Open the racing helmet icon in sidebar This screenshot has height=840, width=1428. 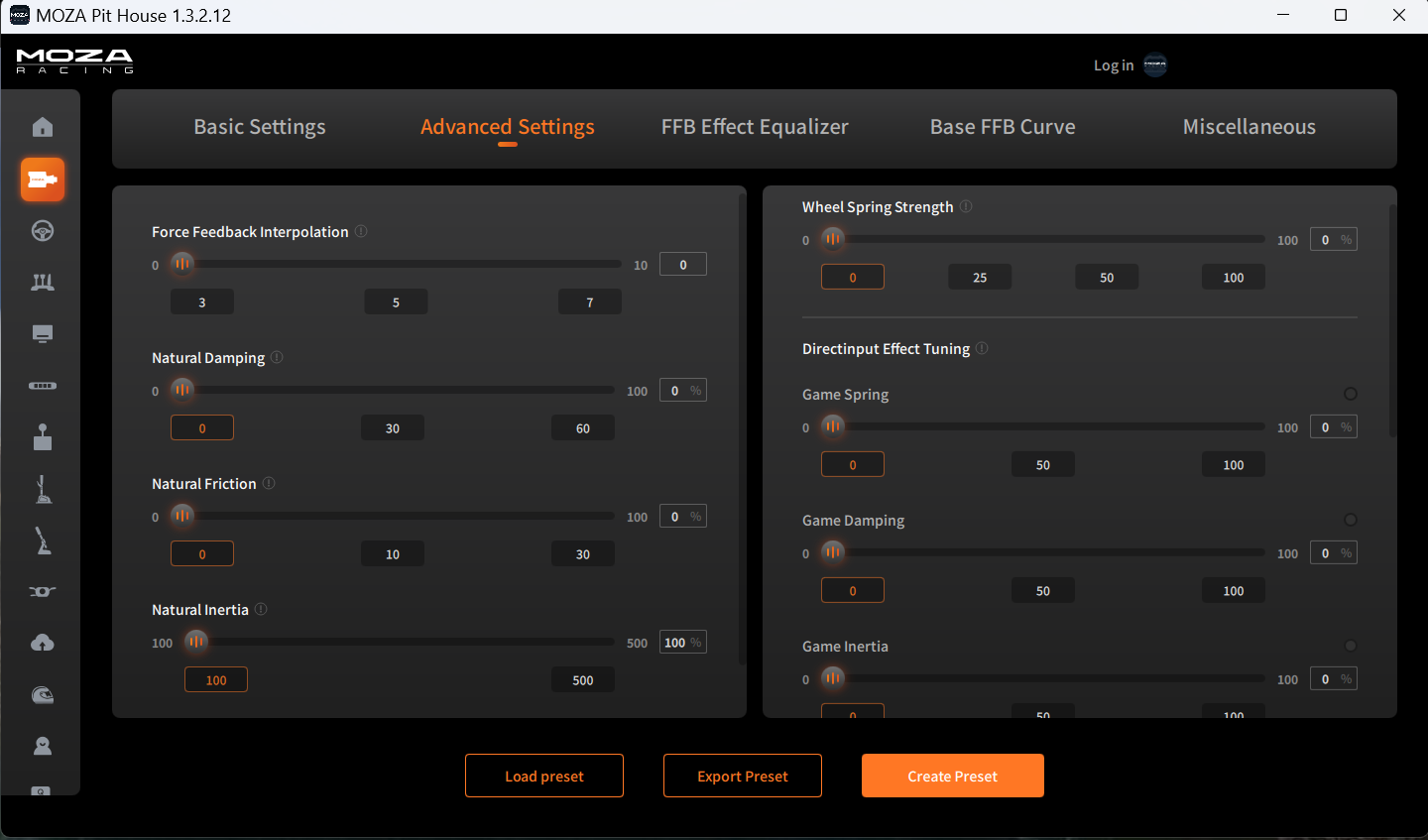tap(43, 695)
